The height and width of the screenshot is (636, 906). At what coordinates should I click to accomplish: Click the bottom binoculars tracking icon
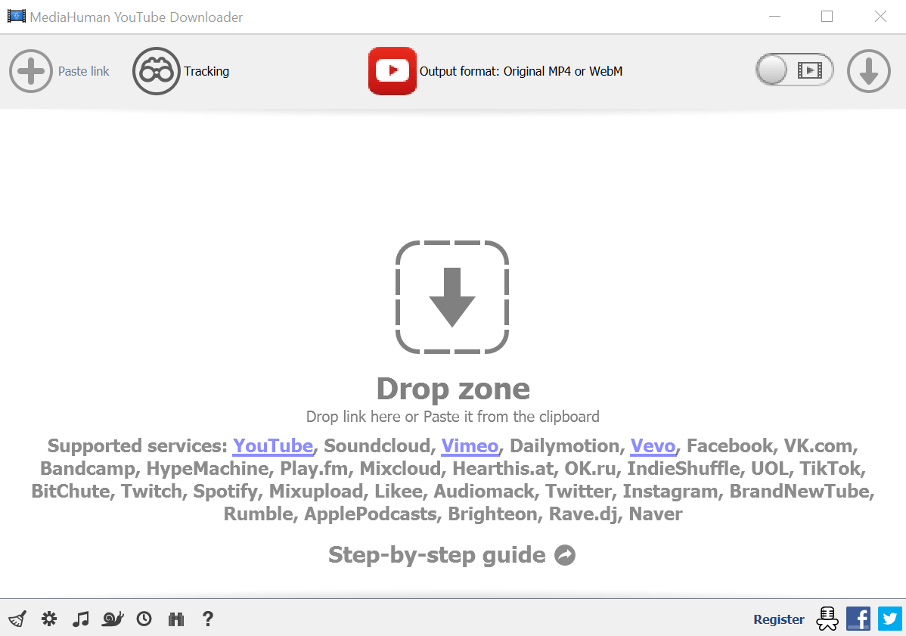(176, 619)
